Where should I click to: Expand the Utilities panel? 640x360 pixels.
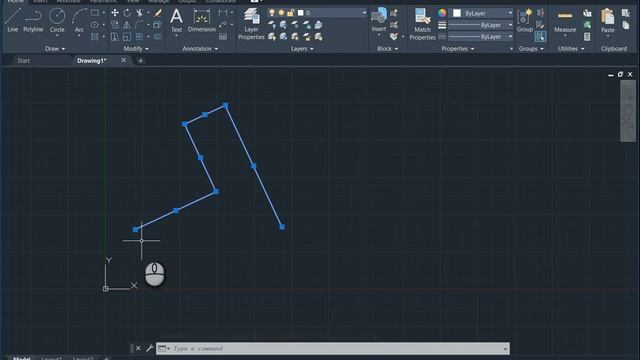571,49
